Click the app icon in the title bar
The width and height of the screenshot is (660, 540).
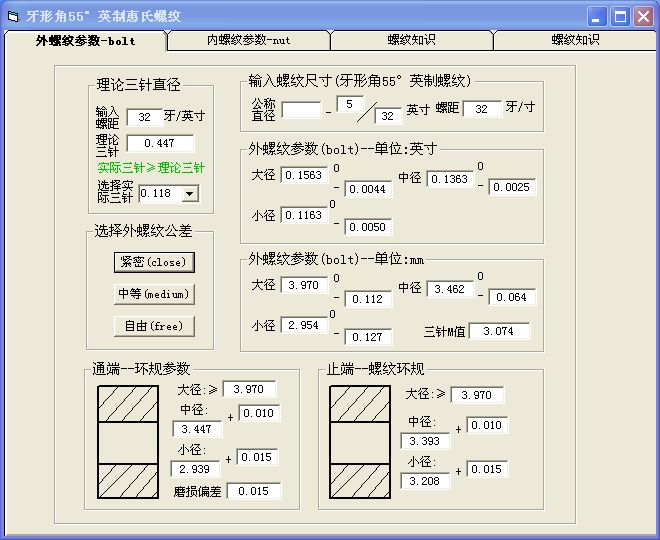[13, 16]
